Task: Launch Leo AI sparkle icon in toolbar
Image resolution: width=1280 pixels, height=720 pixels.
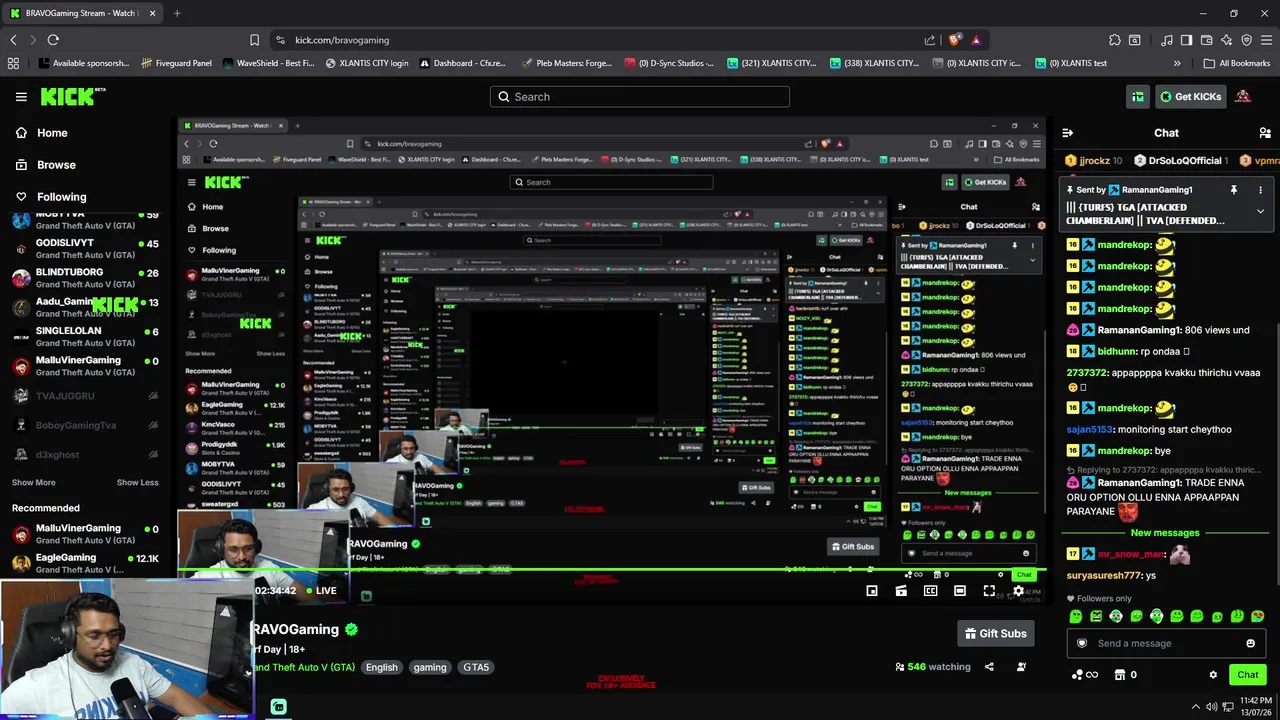Action: coord(1227,40)
